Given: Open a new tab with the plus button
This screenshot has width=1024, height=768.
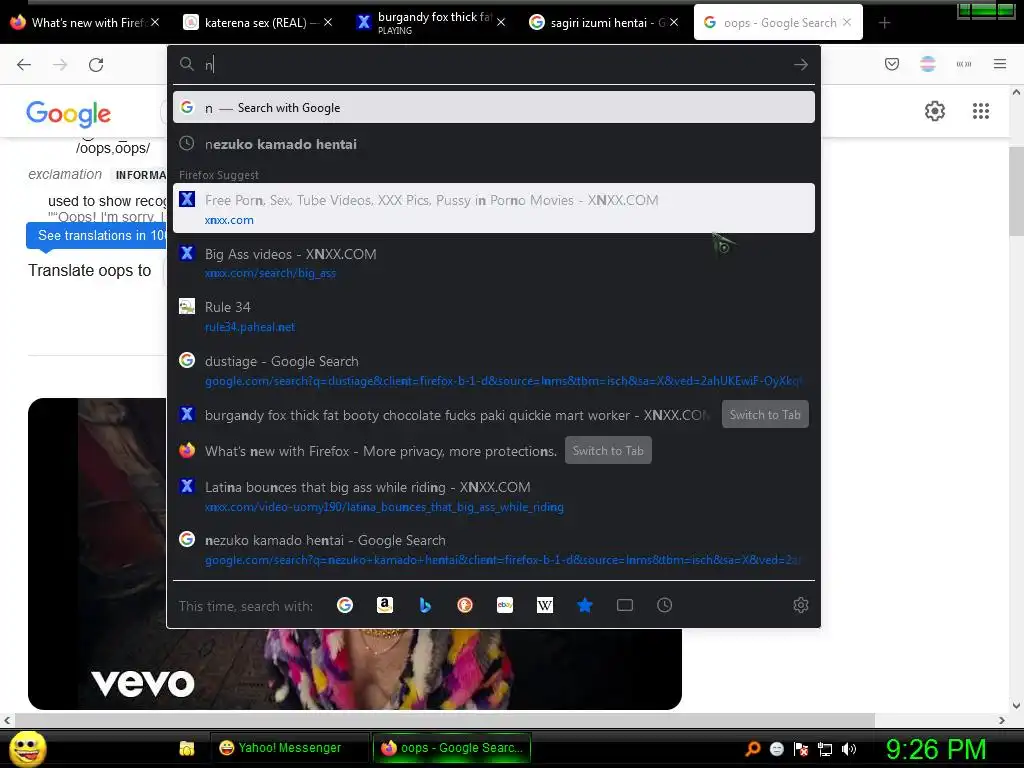Looking at the screenshot, I should [x=884, y=23].
